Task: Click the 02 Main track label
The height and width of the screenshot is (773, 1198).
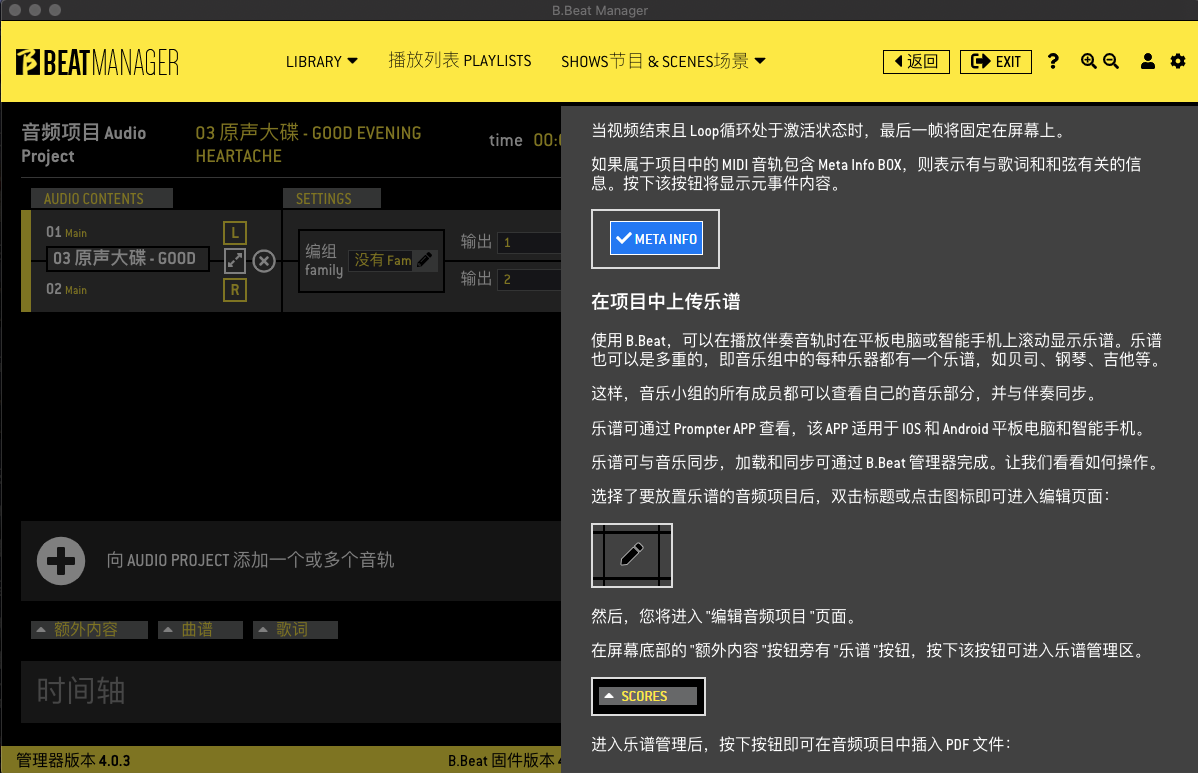Action: (x=66, y=289)
